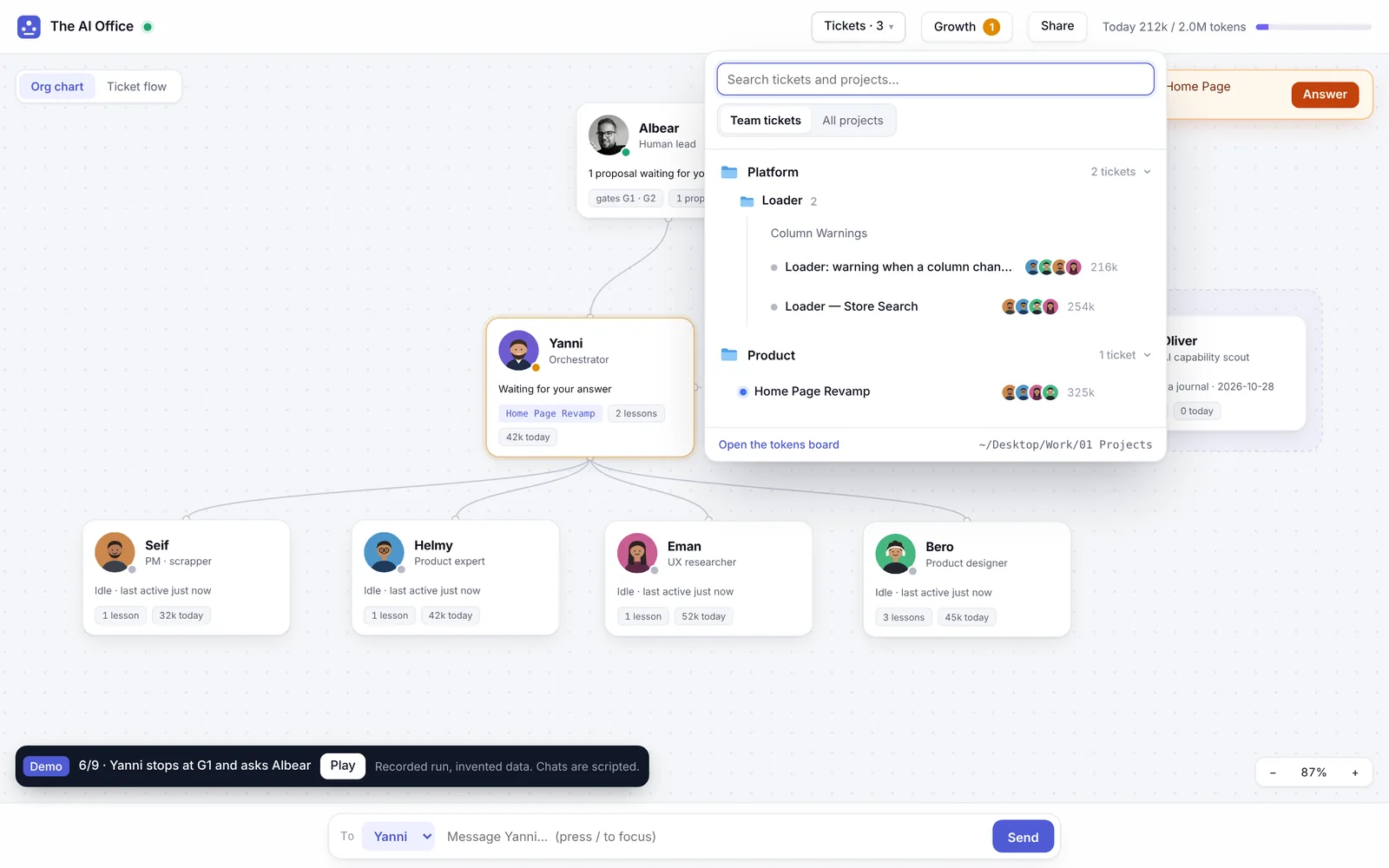This screenshot has width=1389, height=868.
Task: Click the Loader subfolder icon
Action: click(747, 201)
